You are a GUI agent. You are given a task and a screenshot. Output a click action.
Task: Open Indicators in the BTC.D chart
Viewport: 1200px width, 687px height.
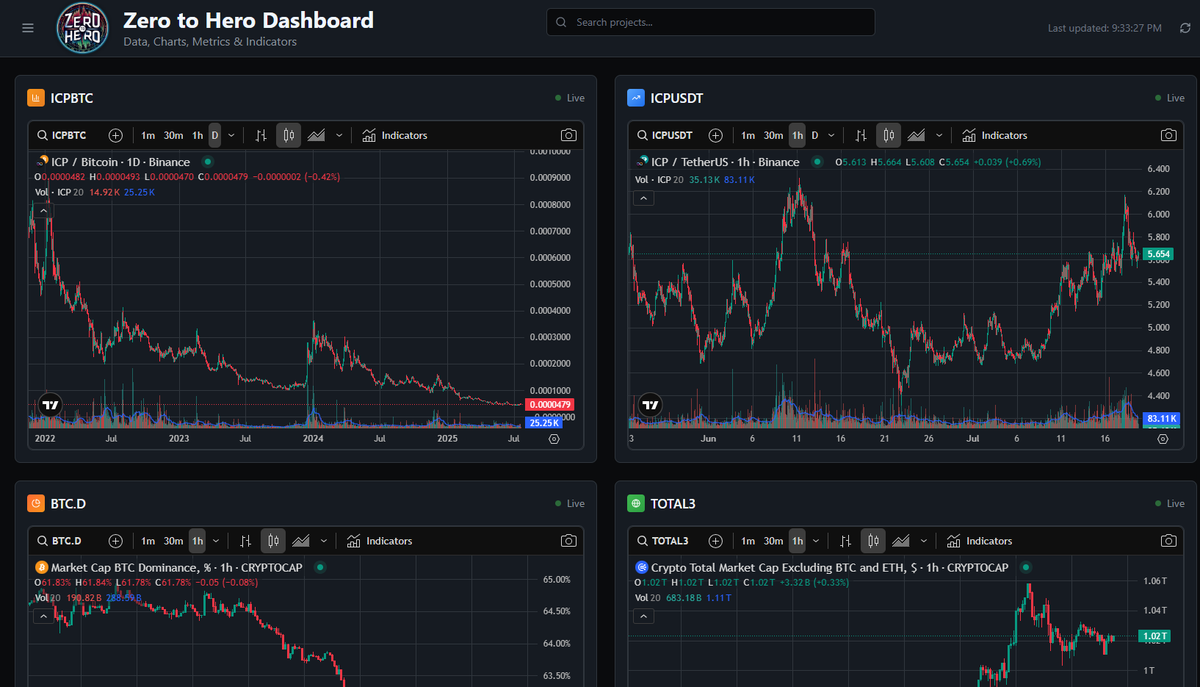pos(380,541)
